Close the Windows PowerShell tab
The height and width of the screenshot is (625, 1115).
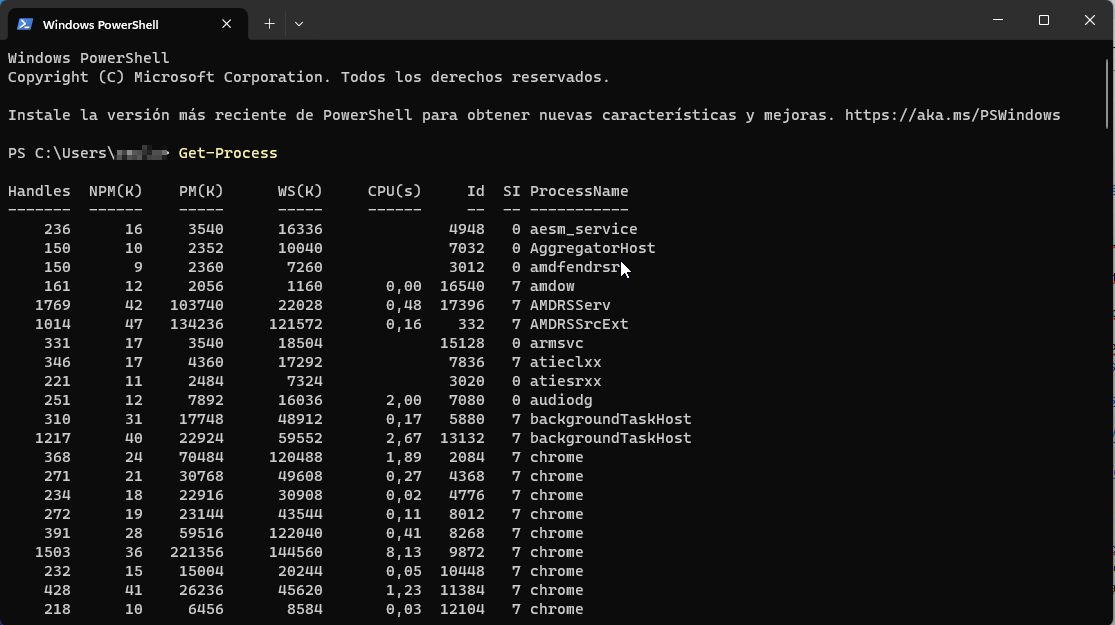point(226,23)
